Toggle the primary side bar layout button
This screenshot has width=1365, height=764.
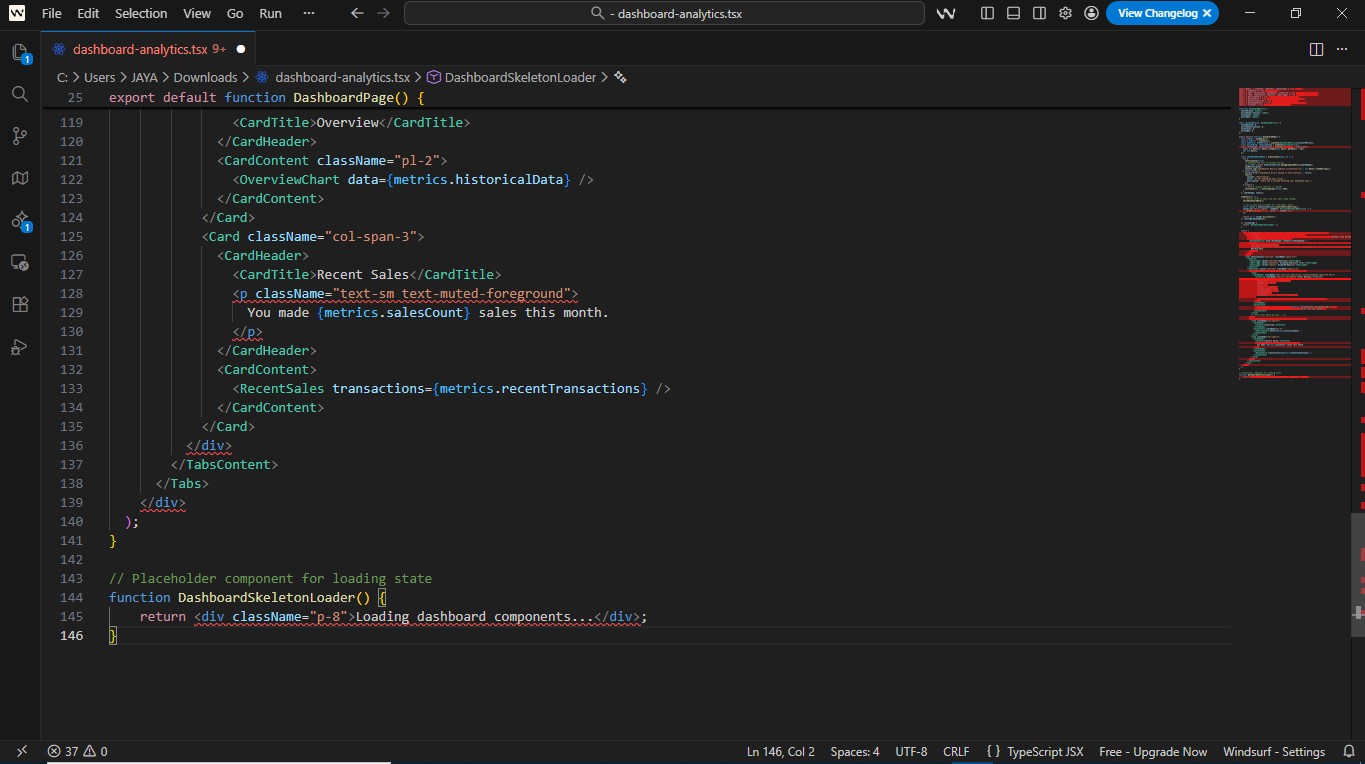pyautogui.click(x=988, y=13)
